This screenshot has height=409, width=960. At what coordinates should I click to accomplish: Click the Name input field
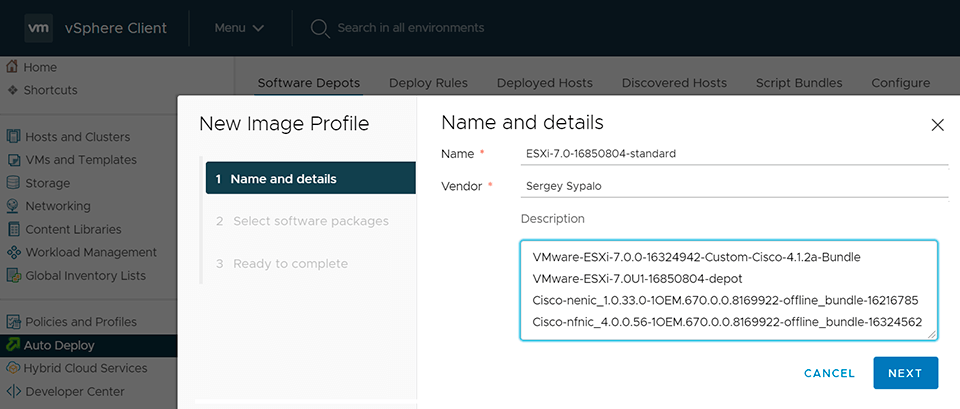coord(734,154)
